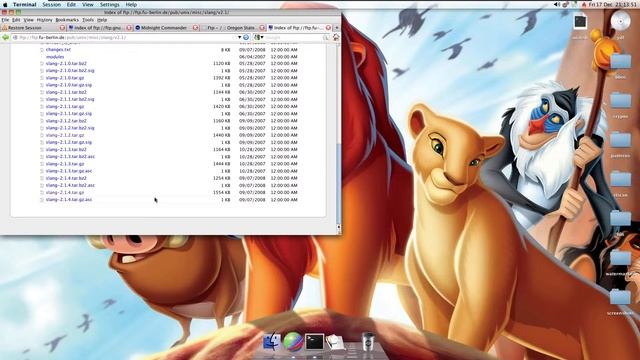
Task: Open URL history dropdown arrow
Action: [x=240, y=37]
